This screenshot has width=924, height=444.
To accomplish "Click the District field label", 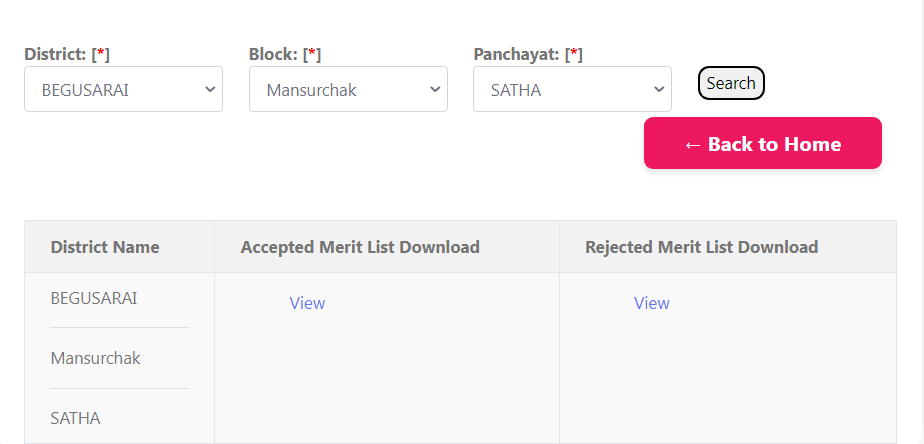I will tap(56, 54).
